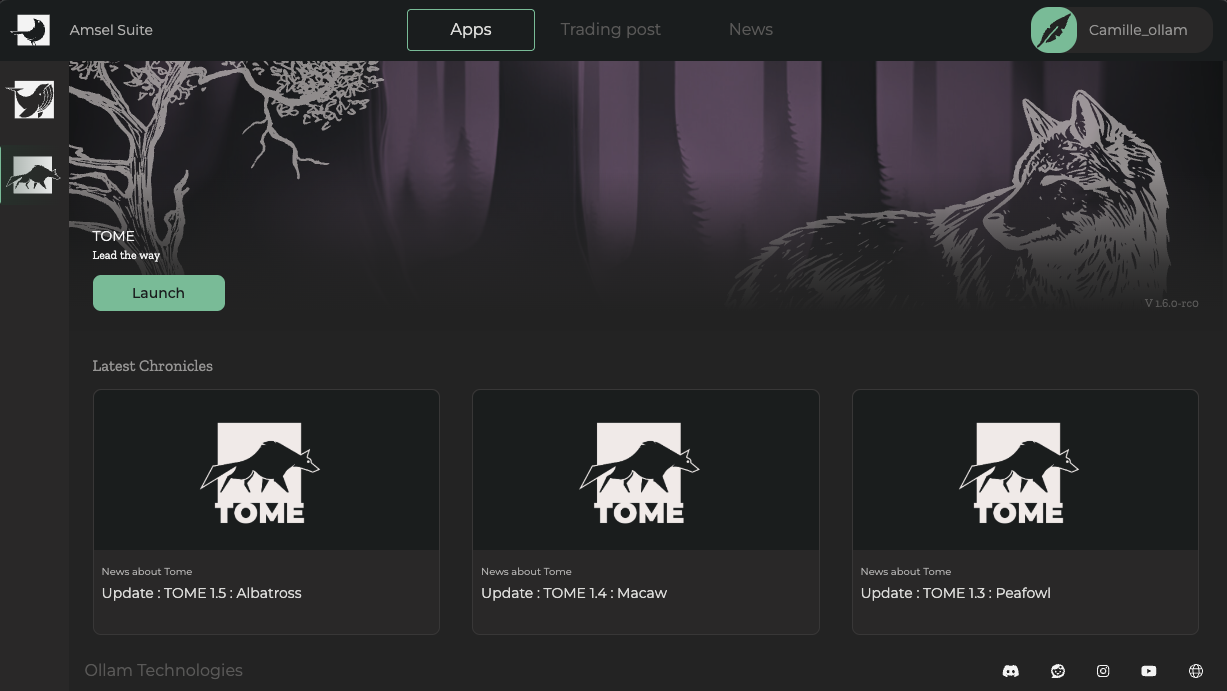Image resolution: width=1227 pixels, height=691 pixels.
Task: Open the TOME 1.5 Albatross update article
Action: [201, 593]
